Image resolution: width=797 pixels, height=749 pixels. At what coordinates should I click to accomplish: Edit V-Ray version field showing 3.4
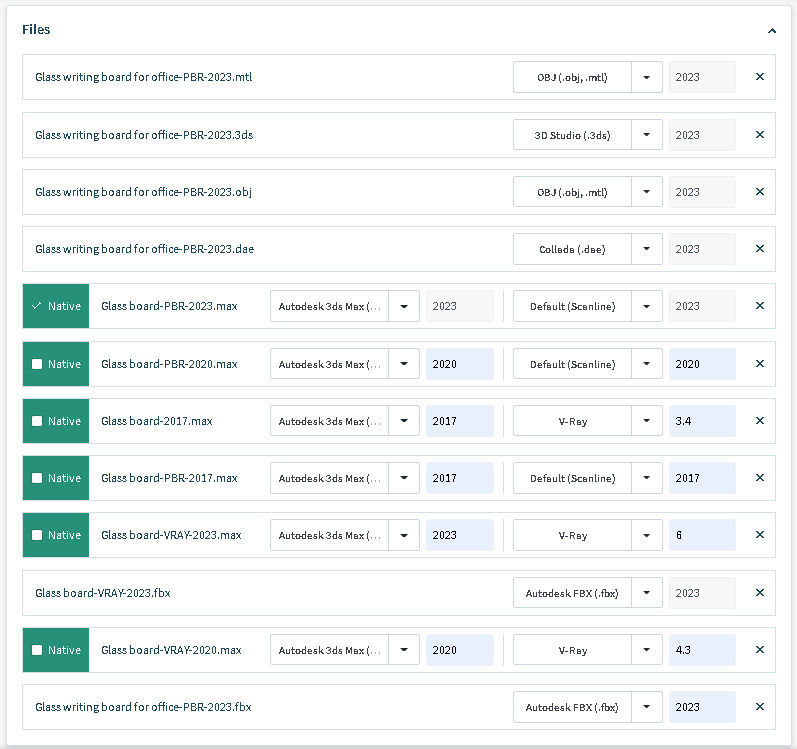701,421
